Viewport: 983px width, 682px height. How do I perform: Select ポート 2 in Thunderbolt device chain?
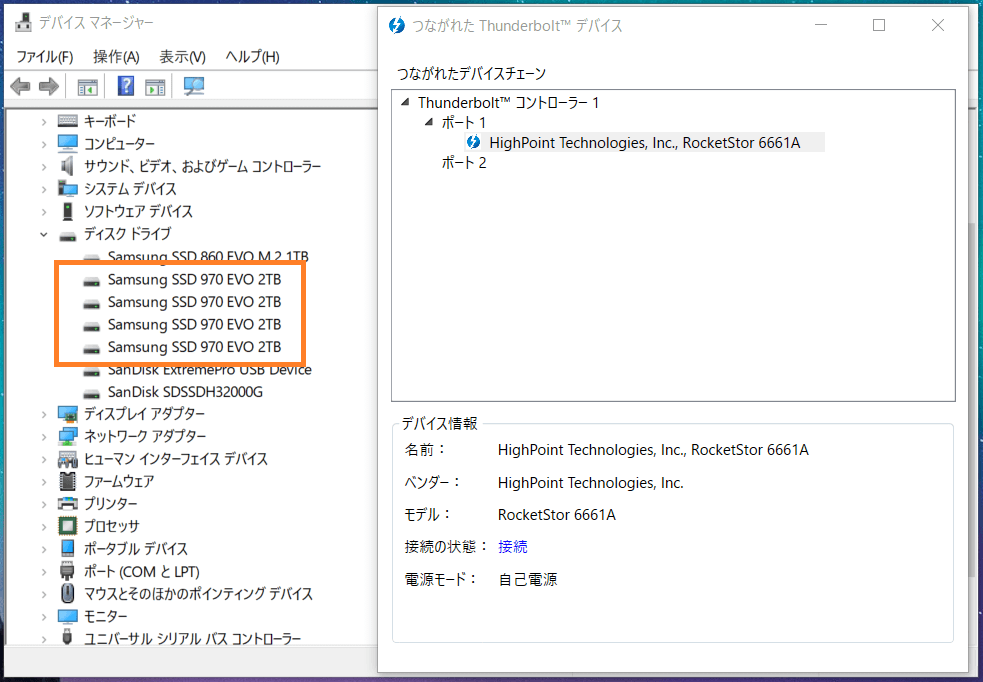[x=464, y=163]
